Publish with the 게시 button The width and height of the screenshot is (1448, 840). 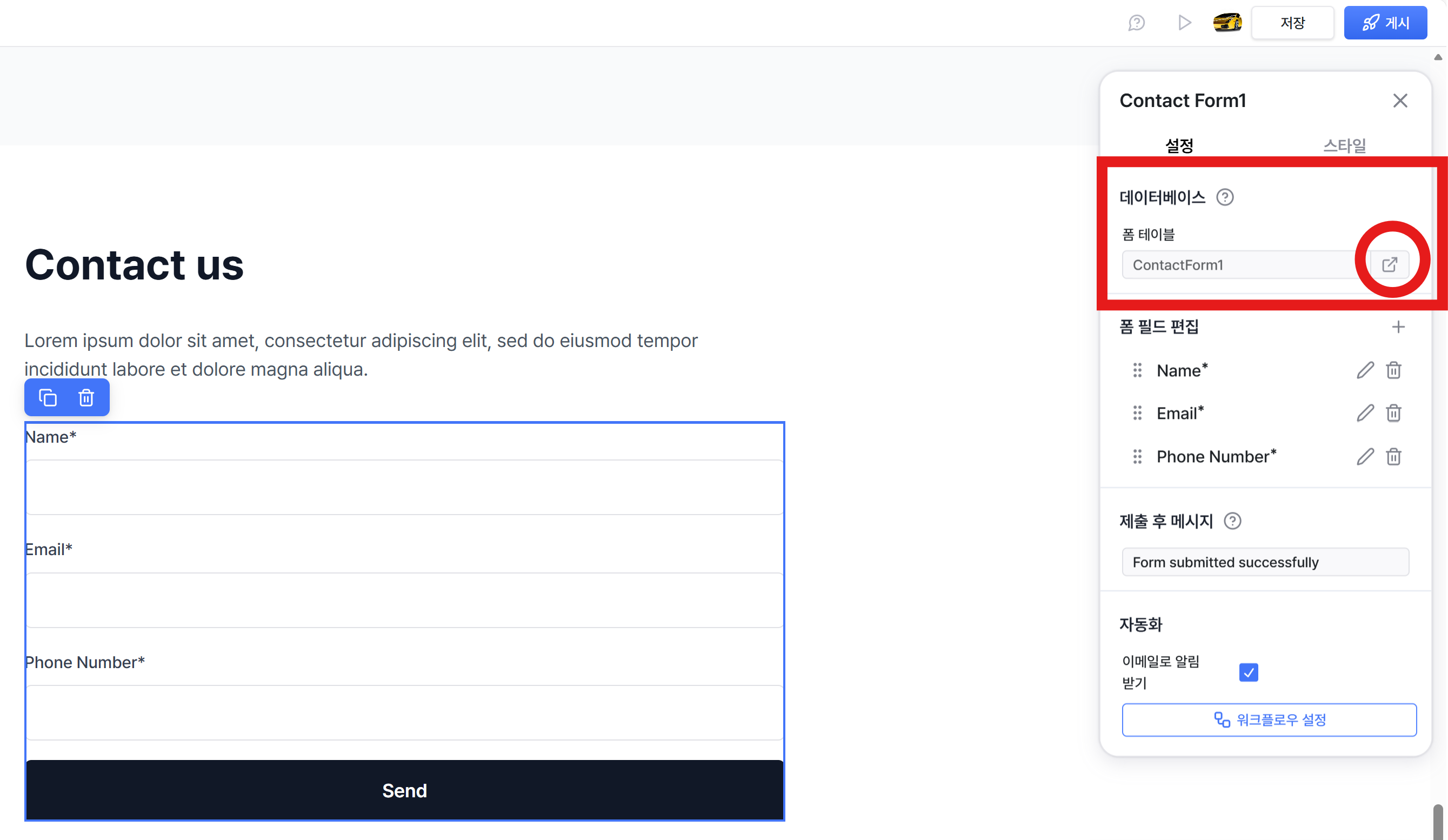click(1385, 23)
